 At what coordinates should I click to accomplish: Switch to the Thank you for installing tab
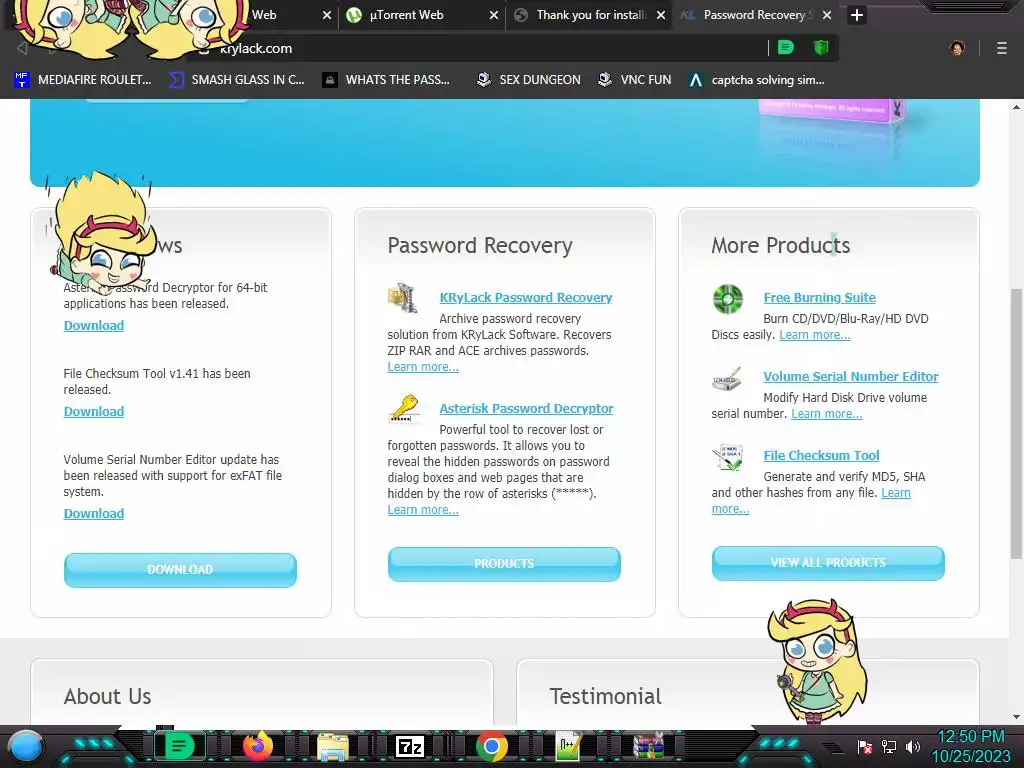click(x=591, y=14)
